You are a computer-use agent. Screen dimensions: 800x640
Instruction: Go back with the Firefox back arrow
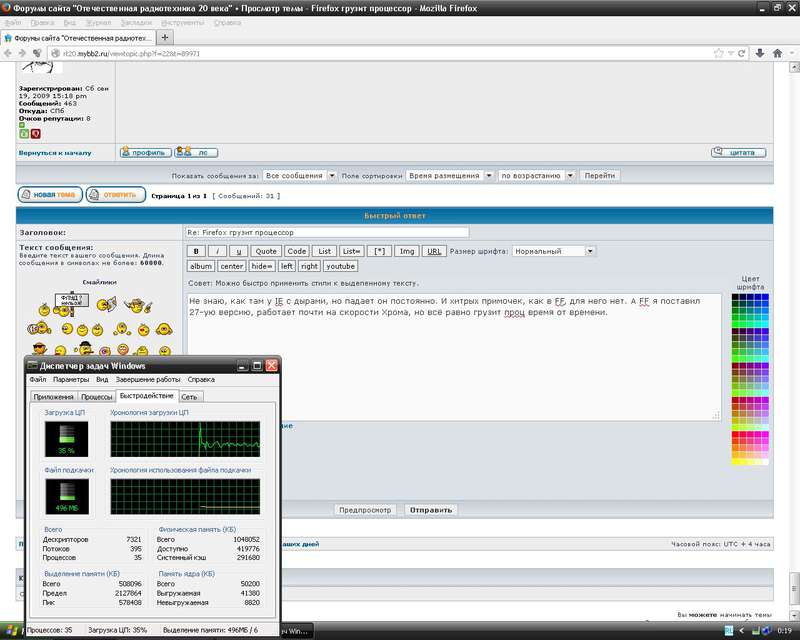click(7, 53)
